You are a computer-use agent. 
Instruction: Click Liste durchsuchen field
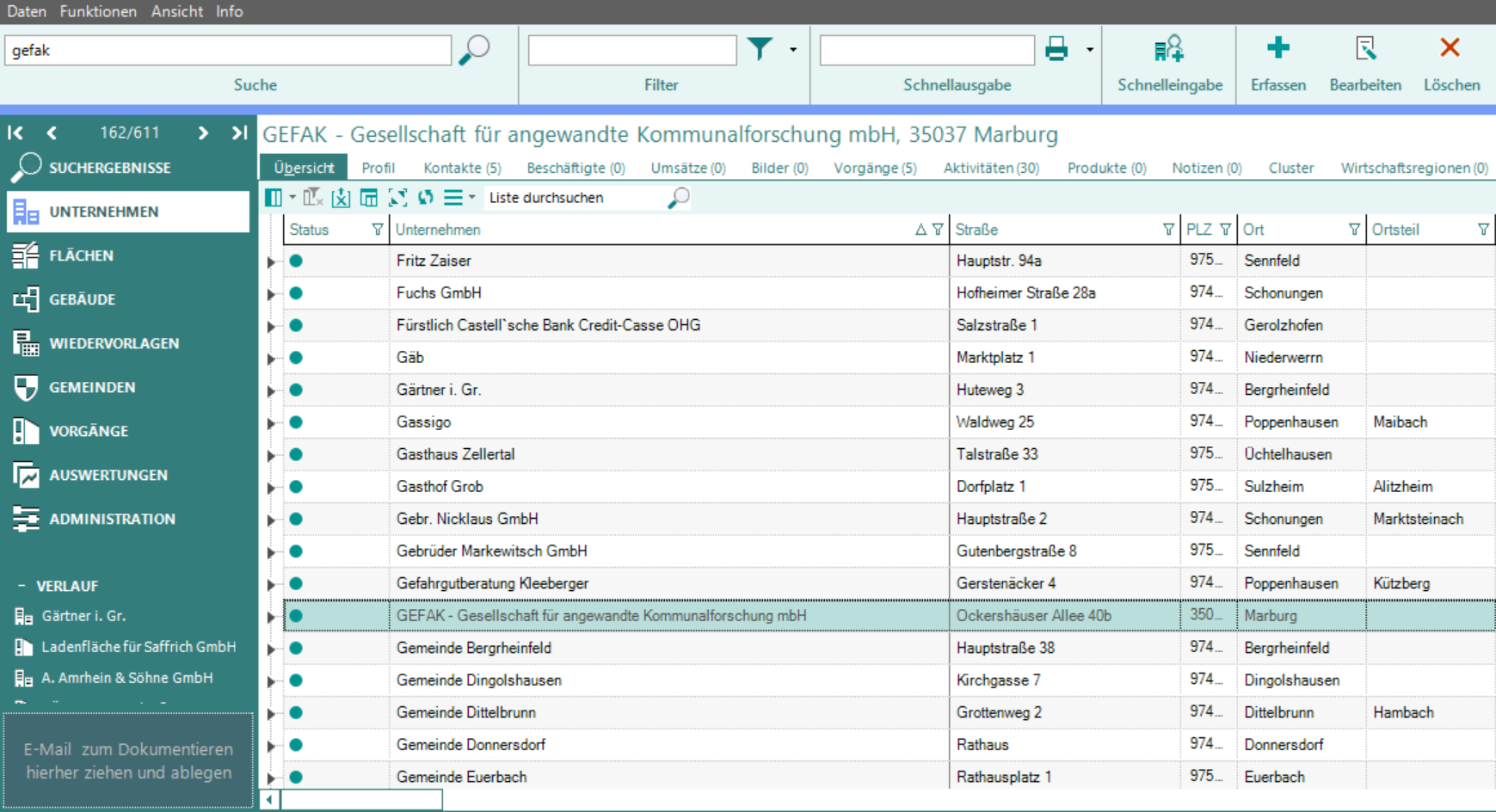coord(575,198)
